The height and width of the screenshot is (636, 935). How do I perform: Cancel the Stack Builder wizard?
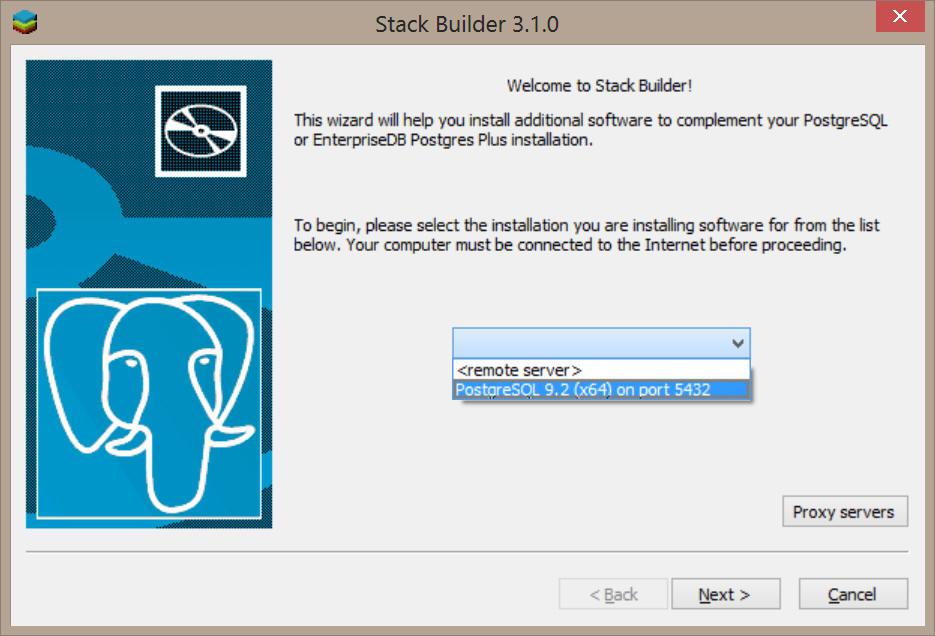coord(853,594)
